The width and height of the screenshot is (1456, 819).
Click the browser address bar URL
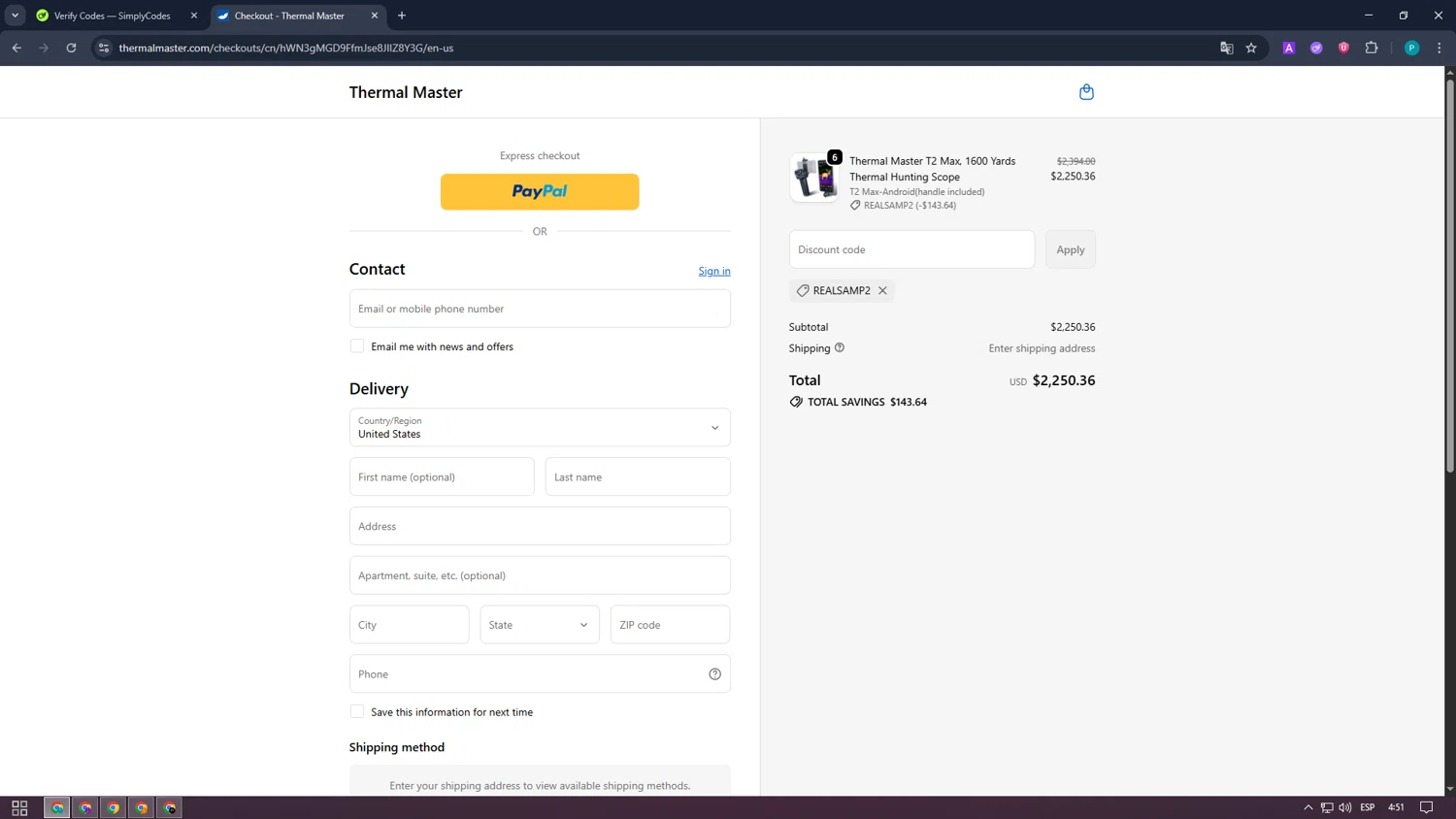pos(286,48)
